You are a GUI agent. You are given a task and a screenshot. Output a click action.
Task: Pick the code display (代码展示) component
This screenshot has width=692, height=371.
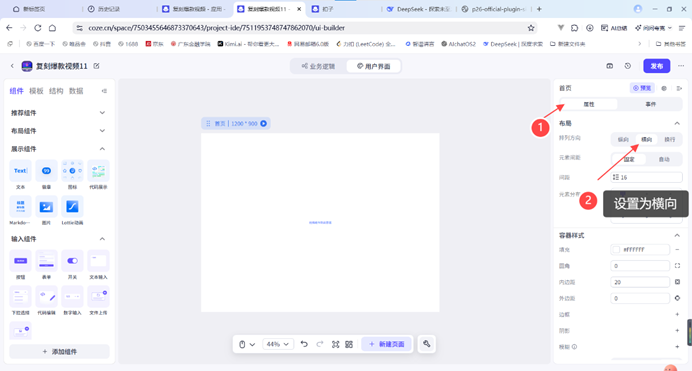point(98,171)
